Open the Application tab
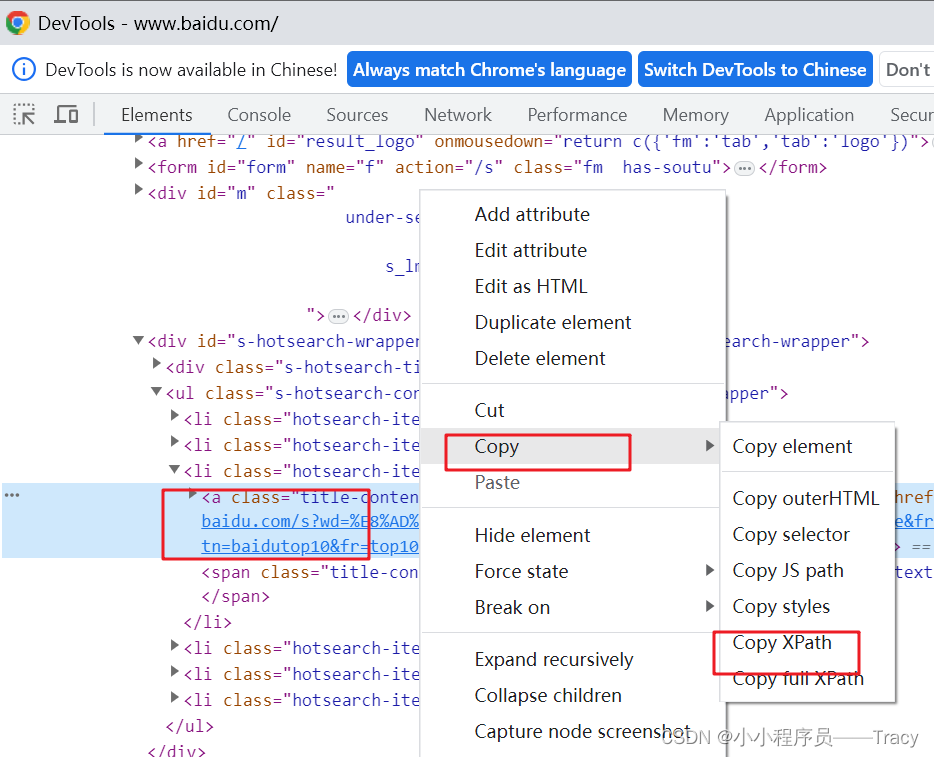 click(809, 114)
